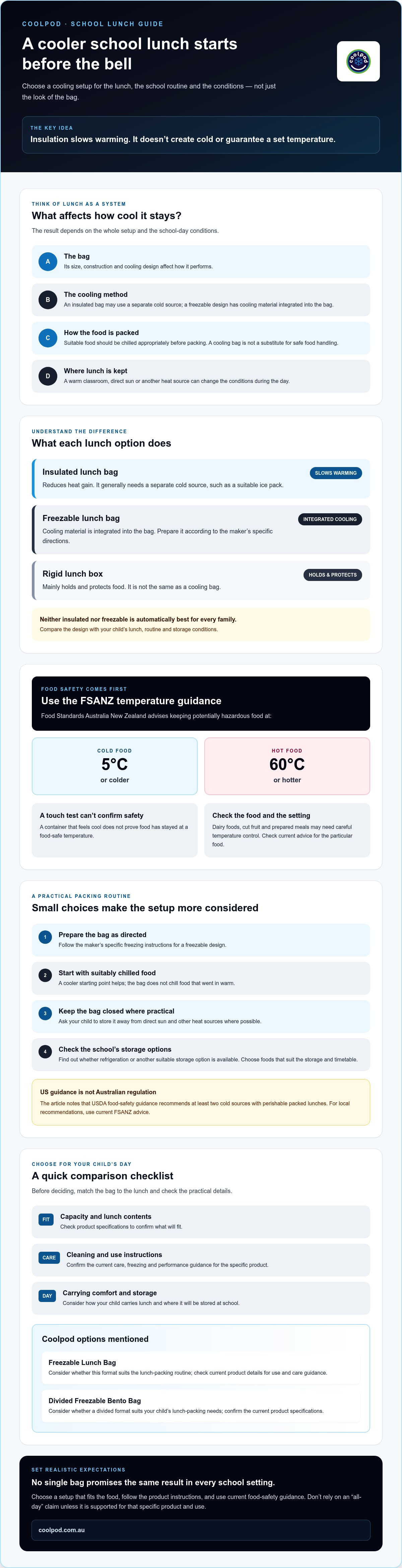Click the US guidance yellow notice box

(201, 1102)
